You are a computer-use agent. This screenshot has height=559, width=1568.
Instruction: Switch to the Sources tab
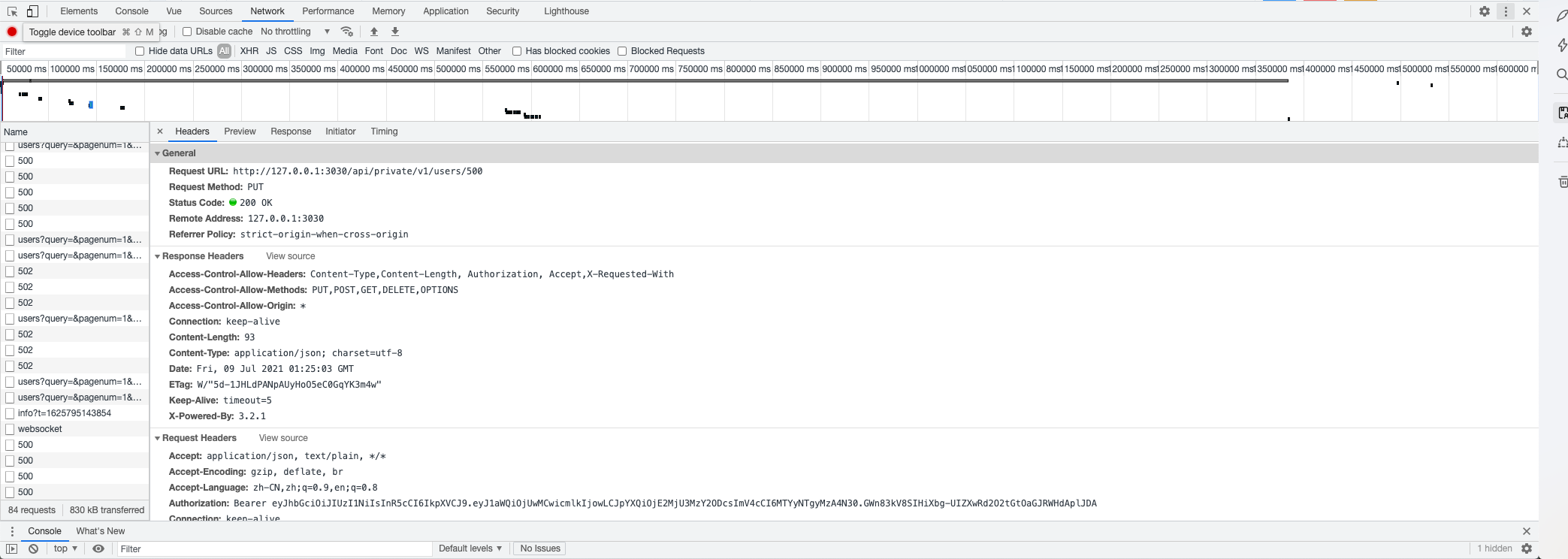[x=216, y=11]
